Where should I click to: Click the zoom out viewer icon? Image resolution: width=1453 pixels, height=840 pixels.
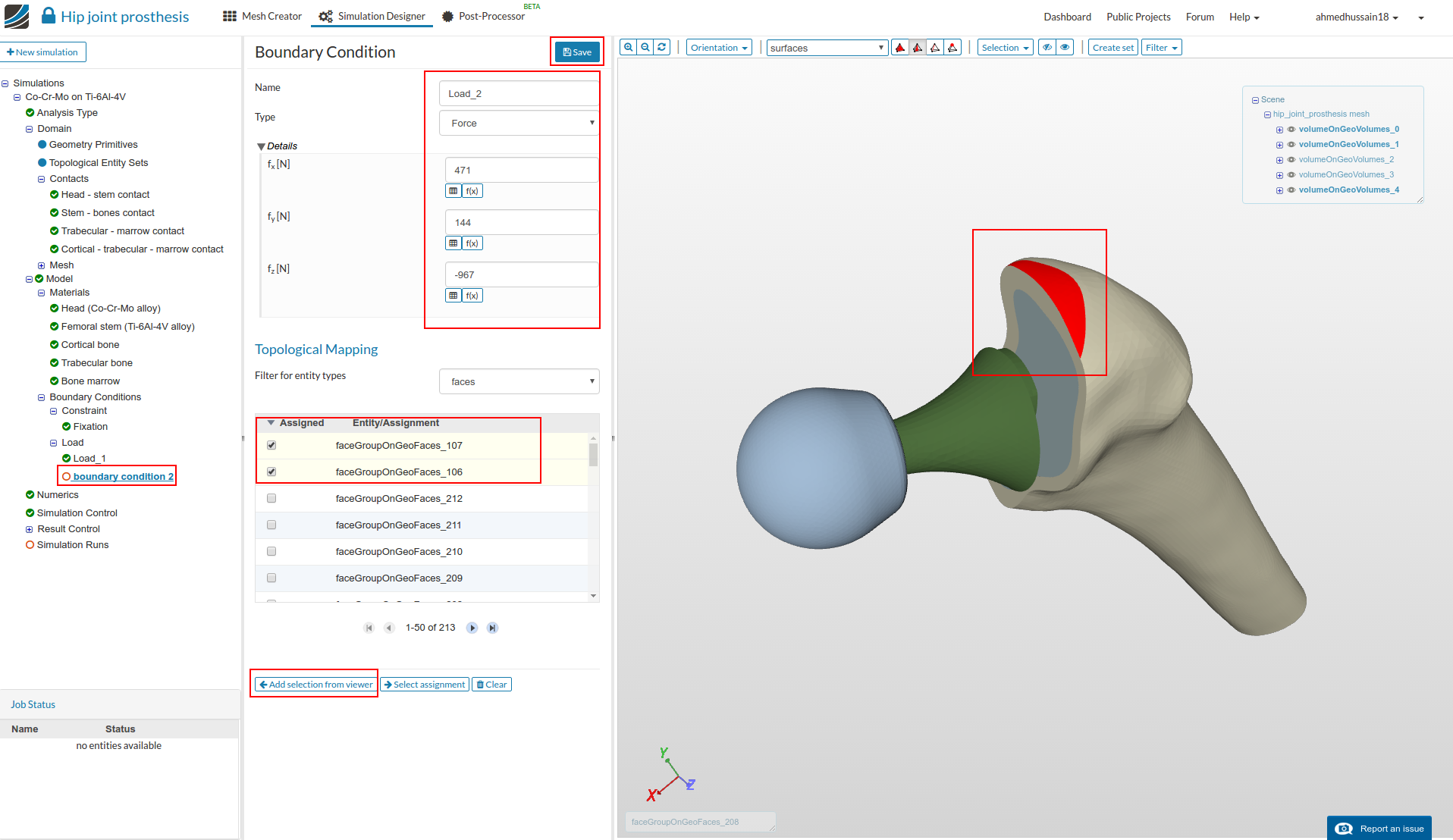pos(645,47)
